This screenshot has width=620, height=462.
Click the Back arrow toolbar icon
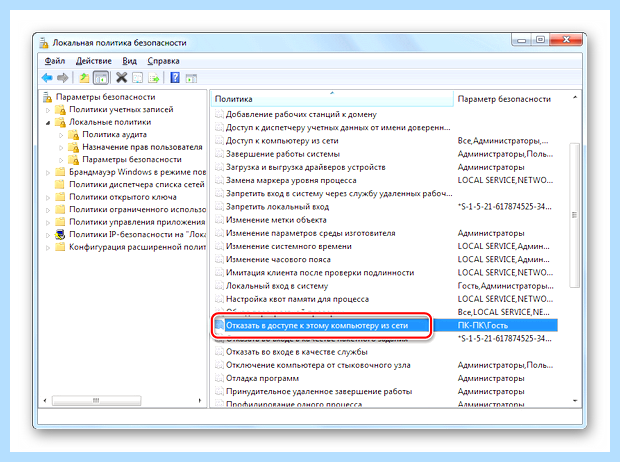click(47, 78)
